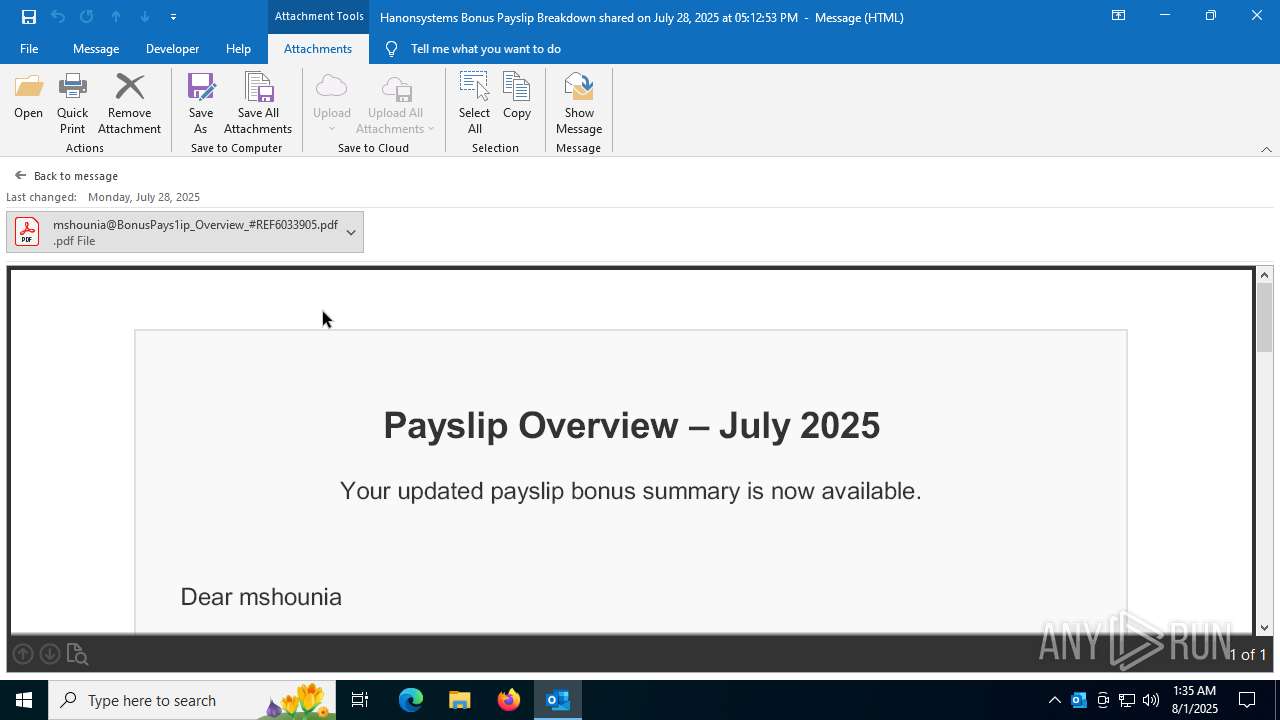
Task: Select the Attachments ribbon tab
Action: click(x=318, y=49)
